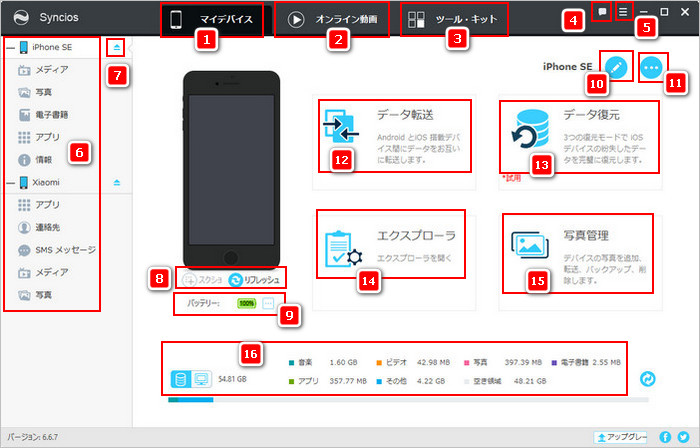Click the pencil edit device name icon
Image resolution: width=700 pixels, height=448 pixels.
[x=616, y=67]
